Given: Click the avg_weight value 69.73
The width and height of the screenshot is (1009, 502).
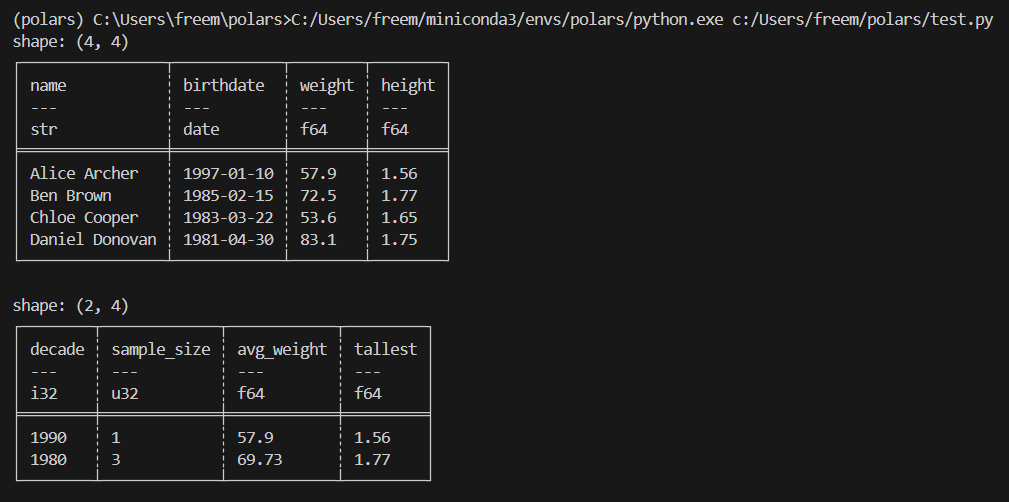Looking at the screenshot, I should 259,460.
